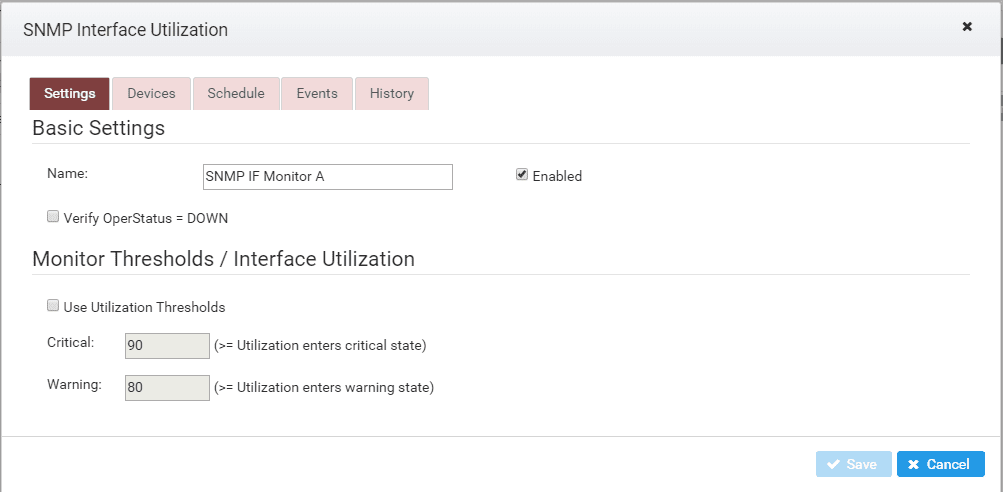
Task: Open the Schedule tab
Action: [236, 93]
